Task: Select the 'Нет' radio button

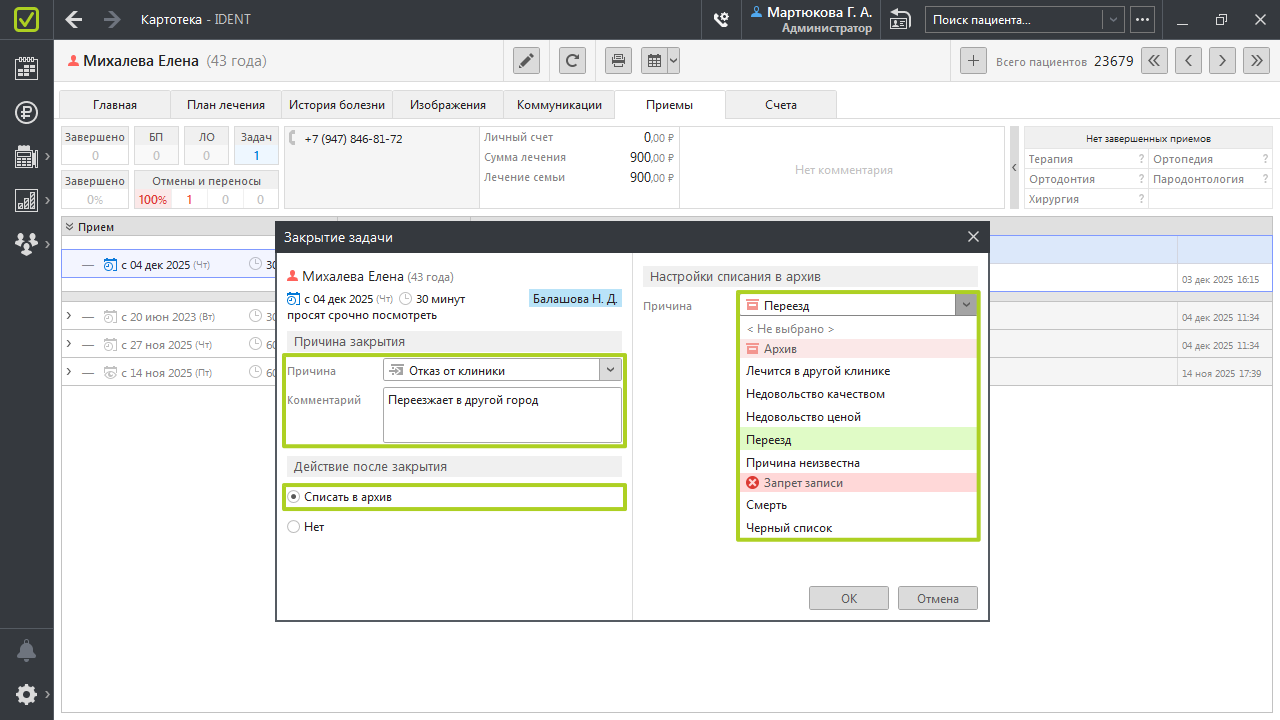Action: tap(294, 527)
